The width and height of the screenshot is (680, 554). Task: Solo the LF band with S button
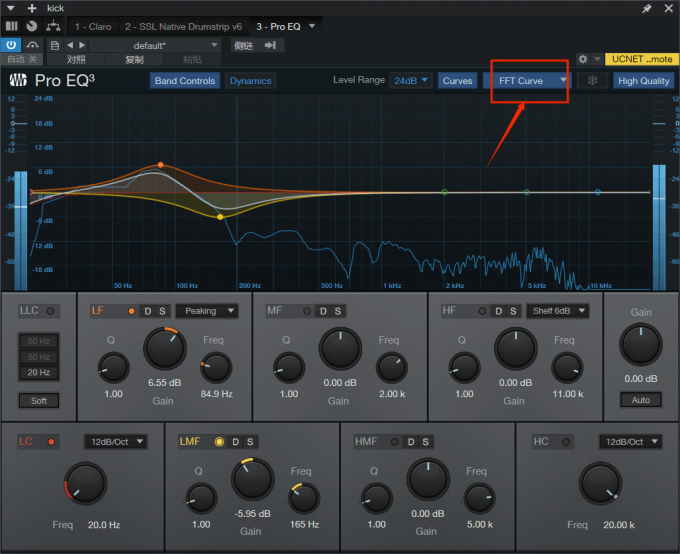tap(162, 311)
